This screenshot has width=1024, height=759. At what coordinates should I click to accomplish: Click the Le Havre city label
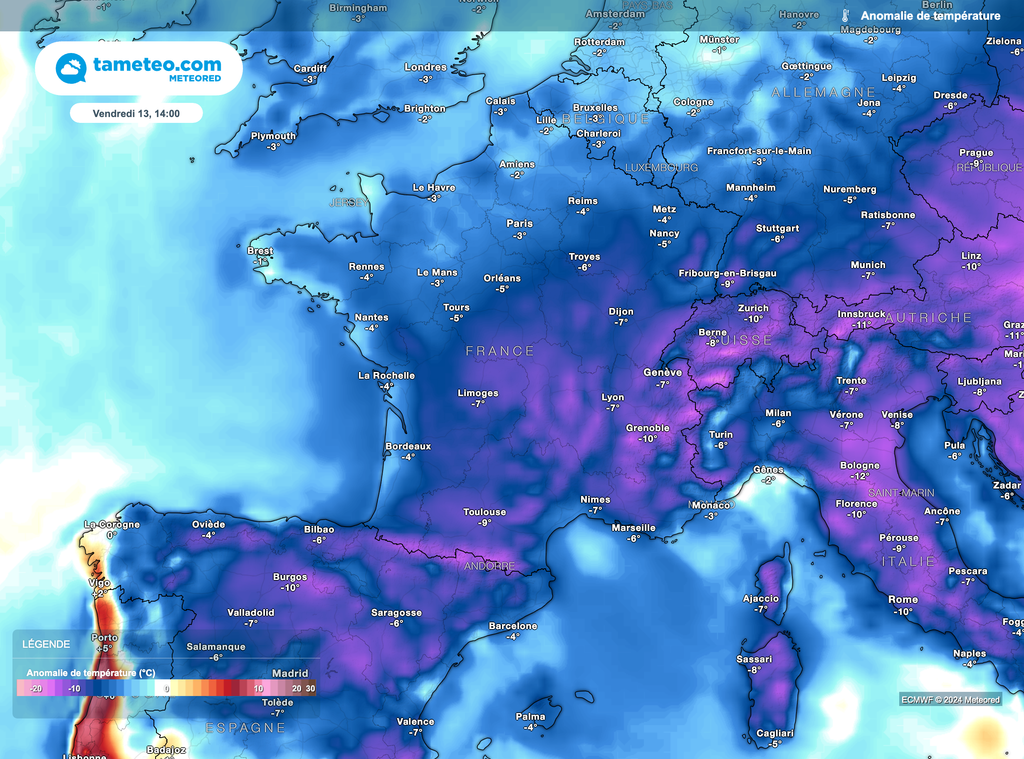tap(434, 187)
